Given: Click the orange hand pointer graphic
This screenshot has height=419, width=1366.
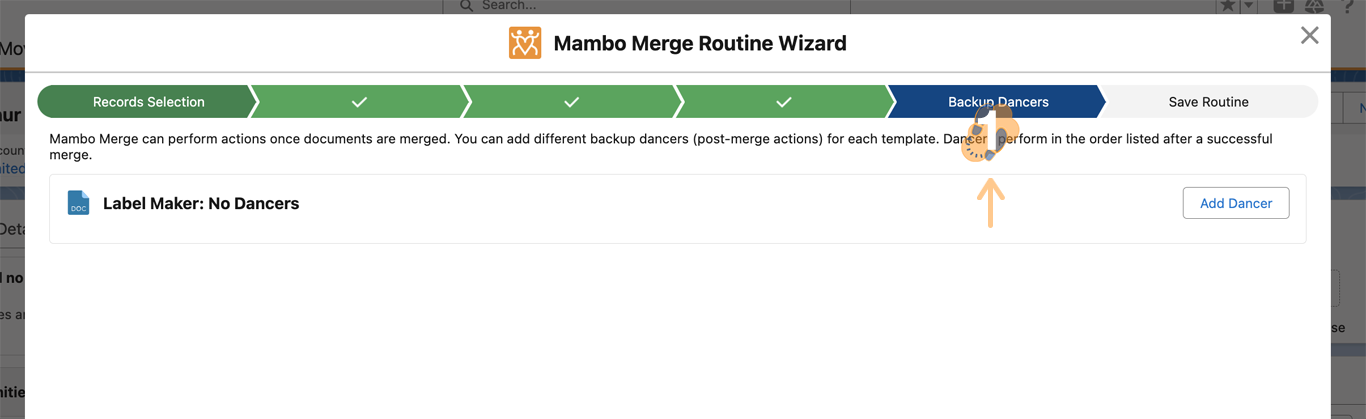Looking at the screenshot, I should [x=989, y=136].
